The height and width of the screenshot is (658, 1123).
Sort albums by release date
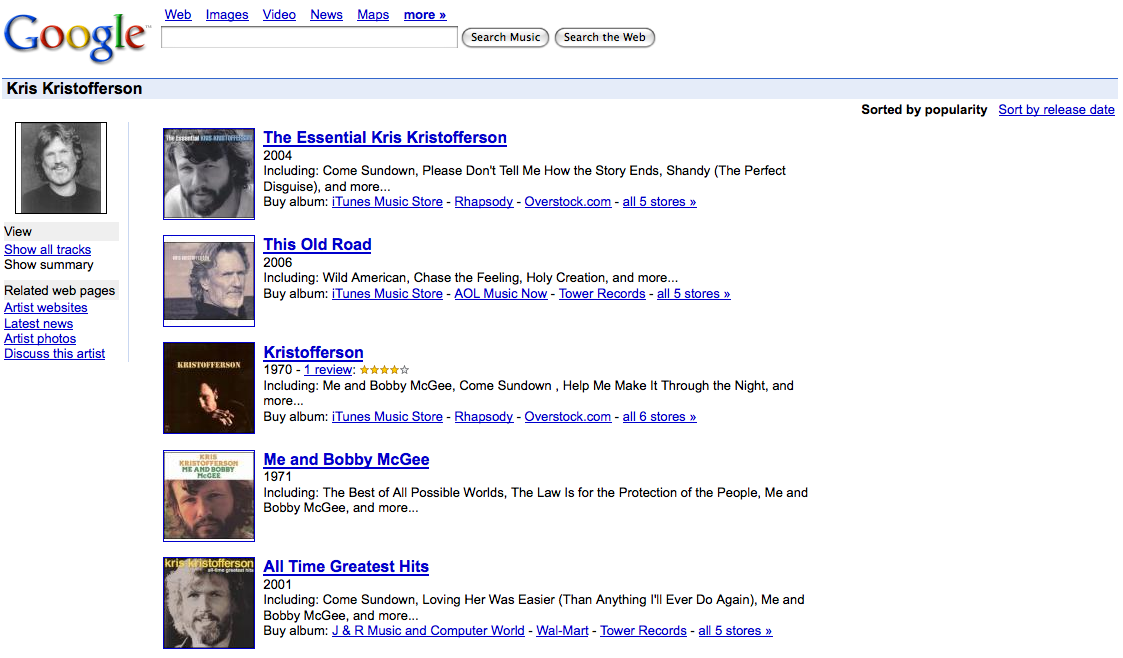click(1056, 110)
